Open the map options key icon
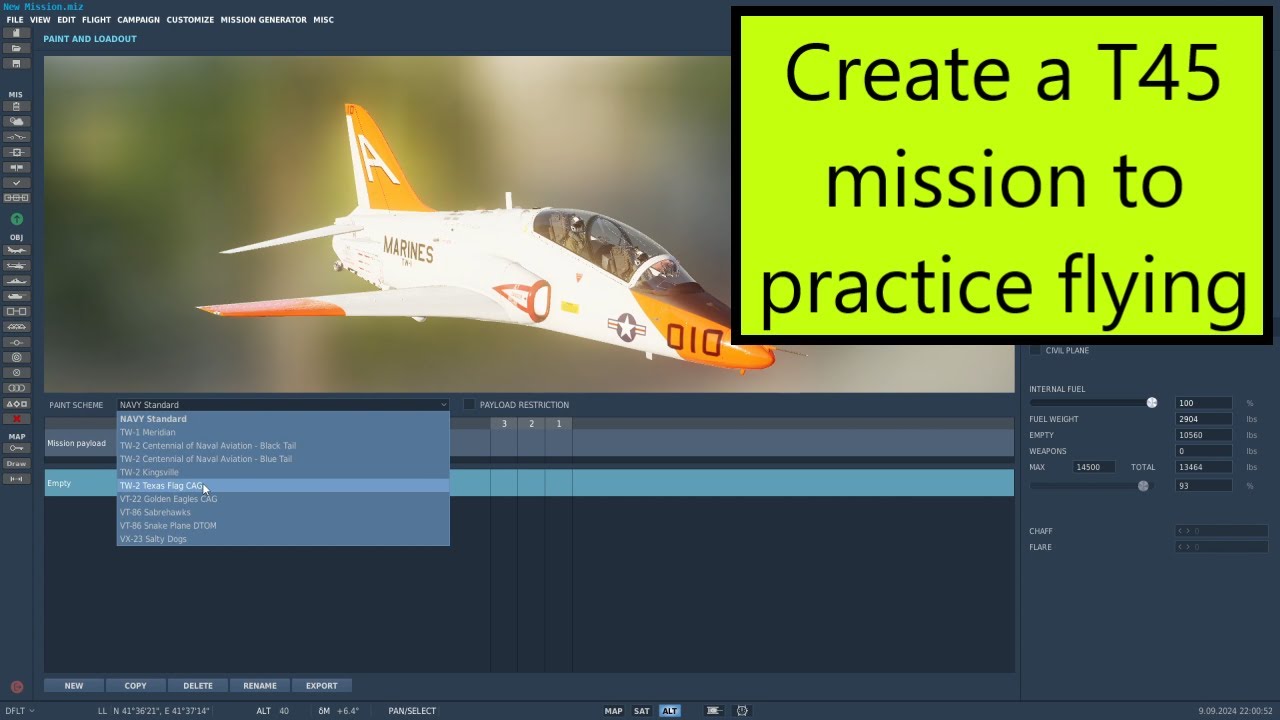 pyautogui.click(x=16, y=448)
